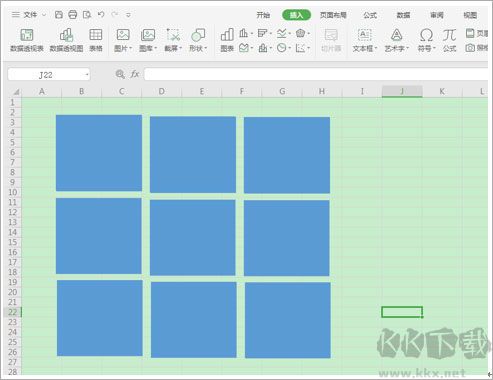The height and width of the screenshot is (380, 493).
Task: Click the zoom magnifier beside fx
Action: click(120, 74)
